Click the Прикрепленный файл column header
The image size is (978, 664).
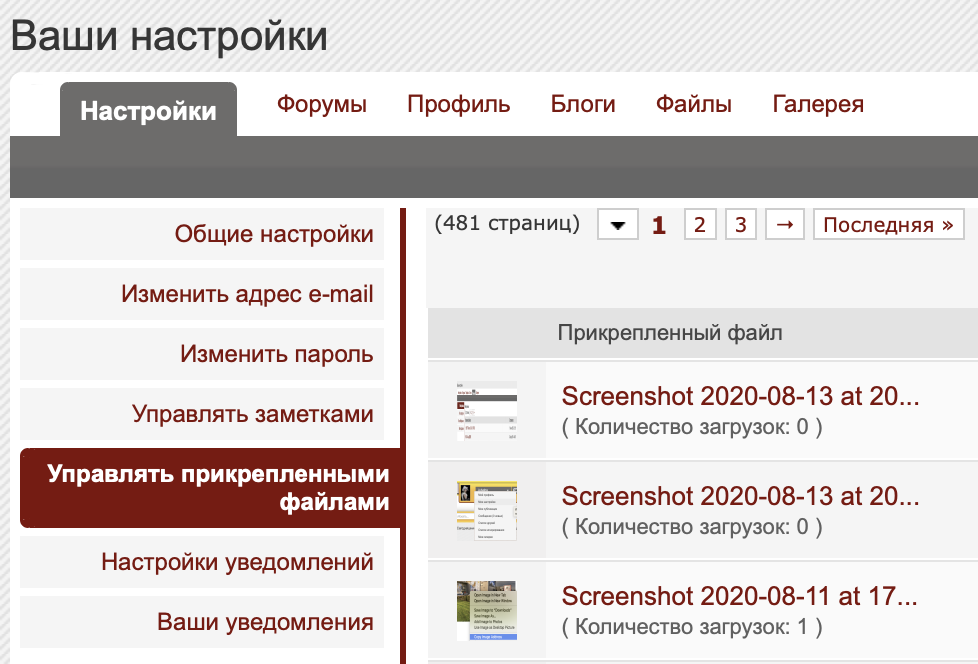point(670,333)
